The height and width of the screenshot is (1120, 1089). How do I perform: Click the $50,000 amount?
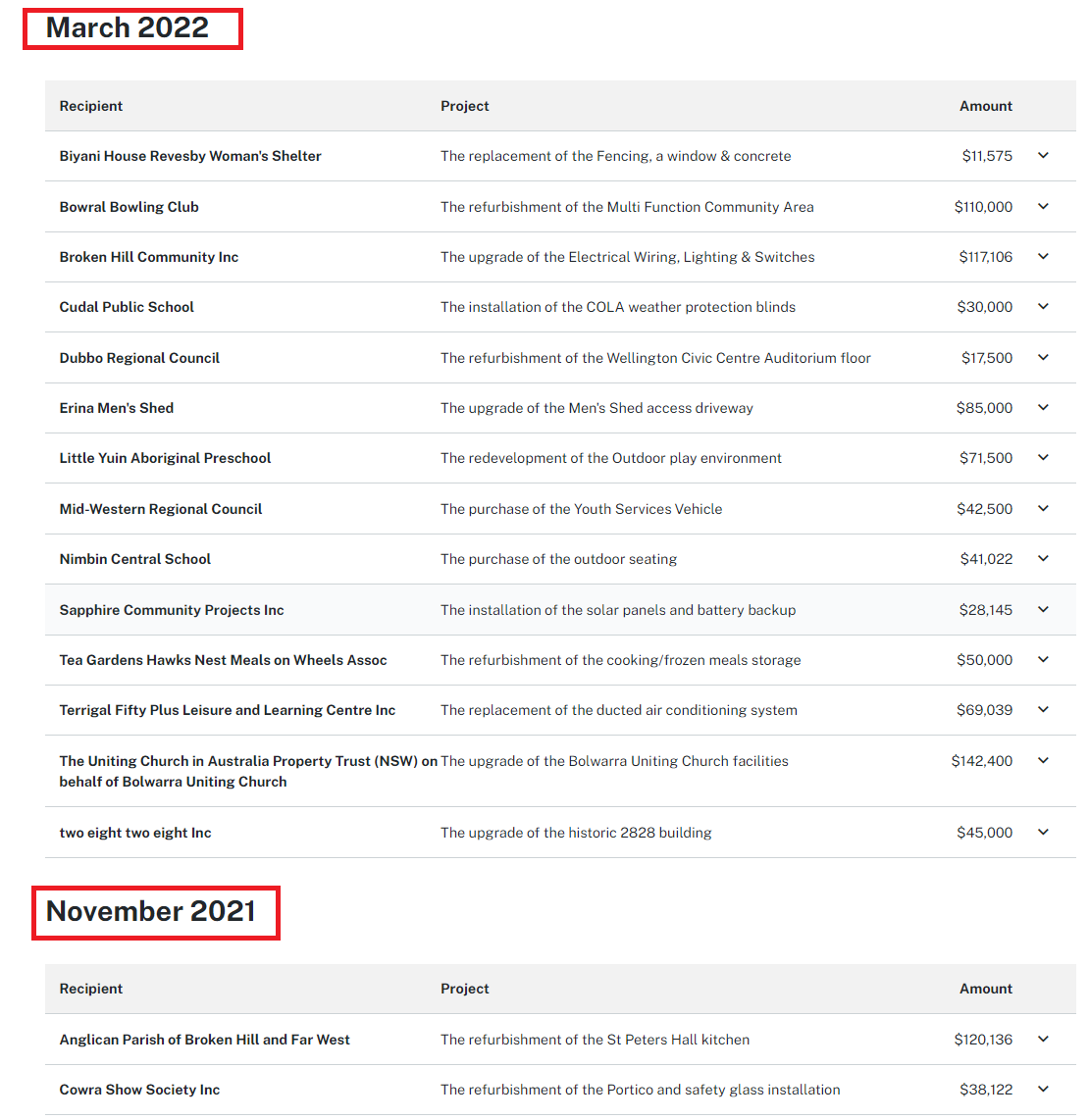985,659
